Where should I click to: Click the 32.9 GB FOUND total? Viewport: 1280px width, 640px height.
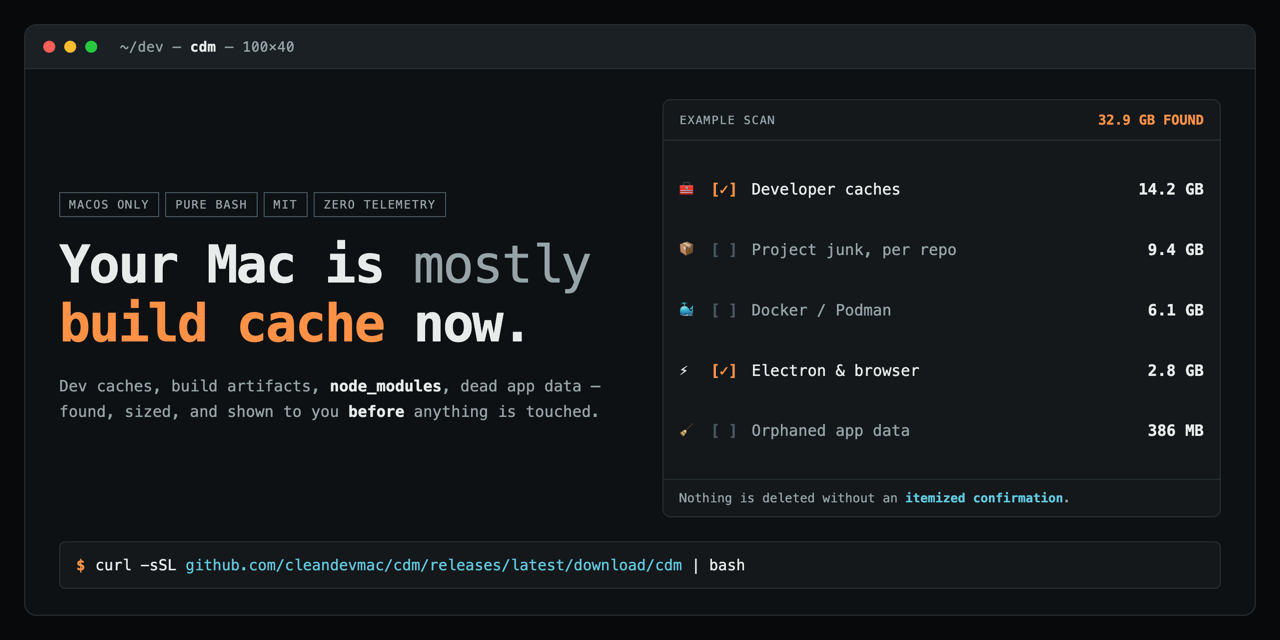pos(1151,120)
